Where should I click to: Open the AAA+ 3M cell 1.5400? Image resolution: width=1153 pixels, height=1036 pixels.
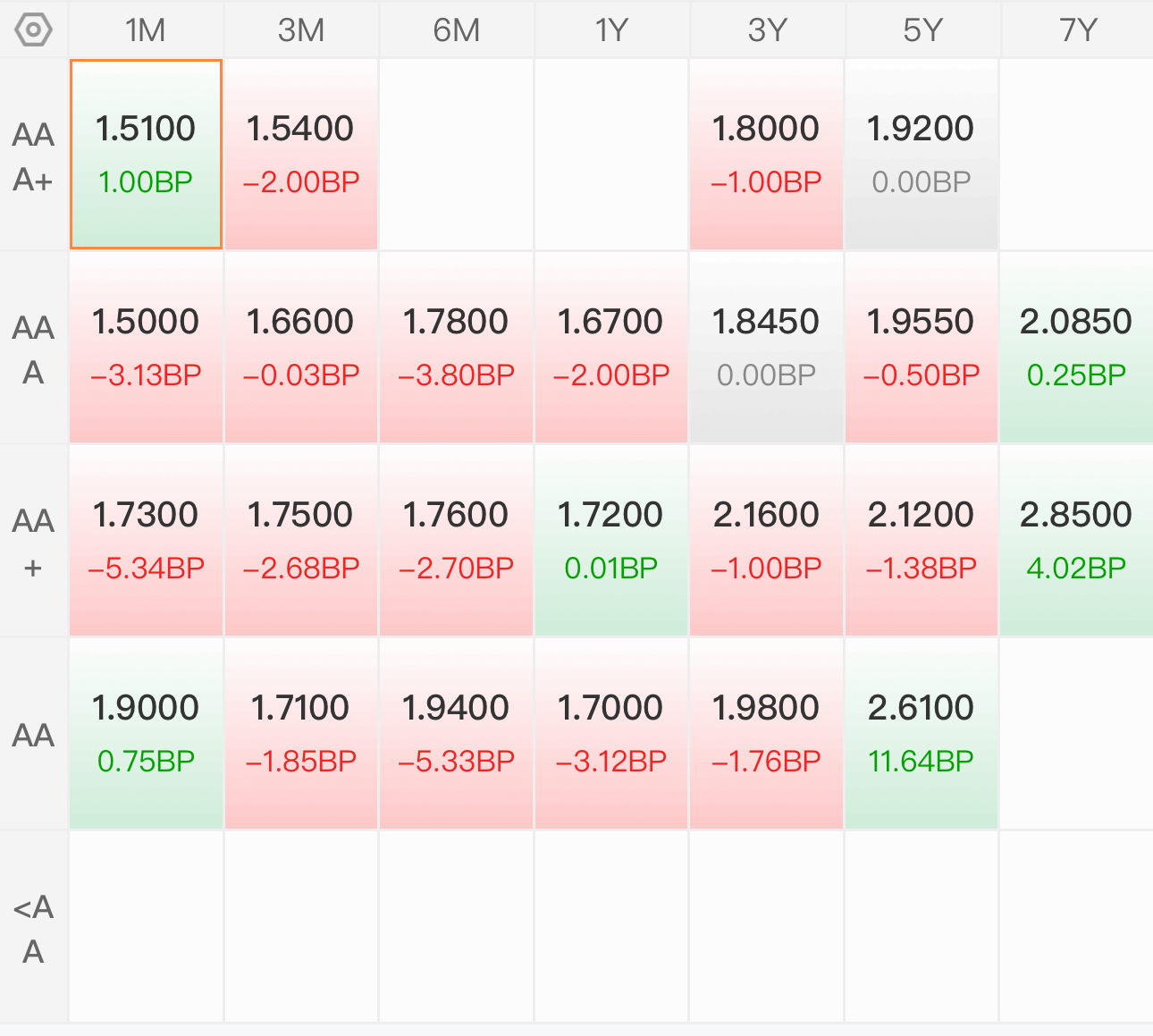tap(301, 155)
